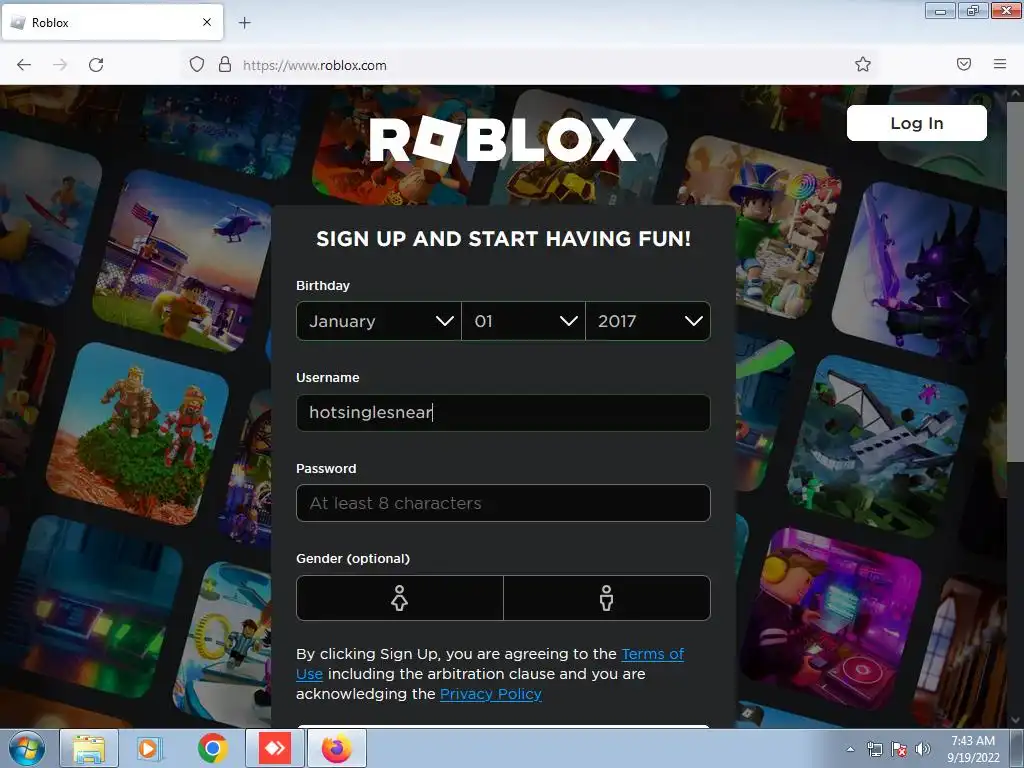This screenshot has height=768, width=1024.
Task: Click the Log In button
Action: tap(916, 123)
